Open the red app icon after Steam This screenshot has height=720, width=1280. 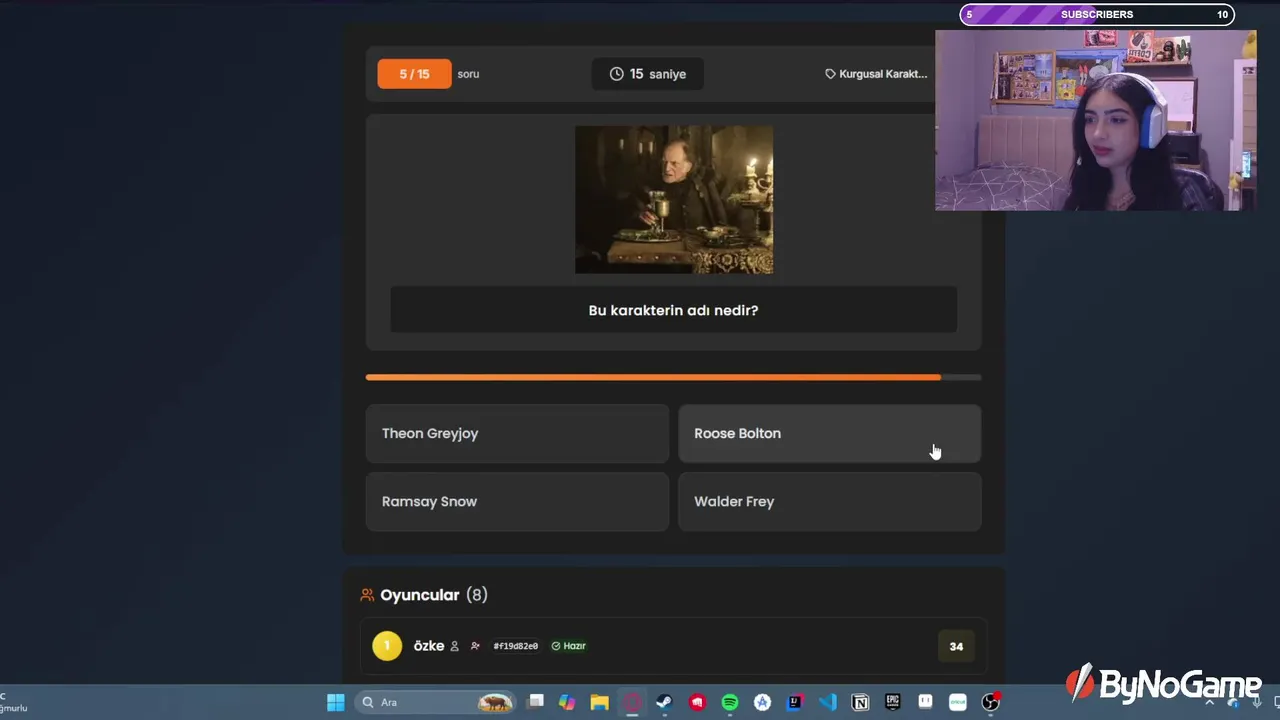click(x=697, y=702)
